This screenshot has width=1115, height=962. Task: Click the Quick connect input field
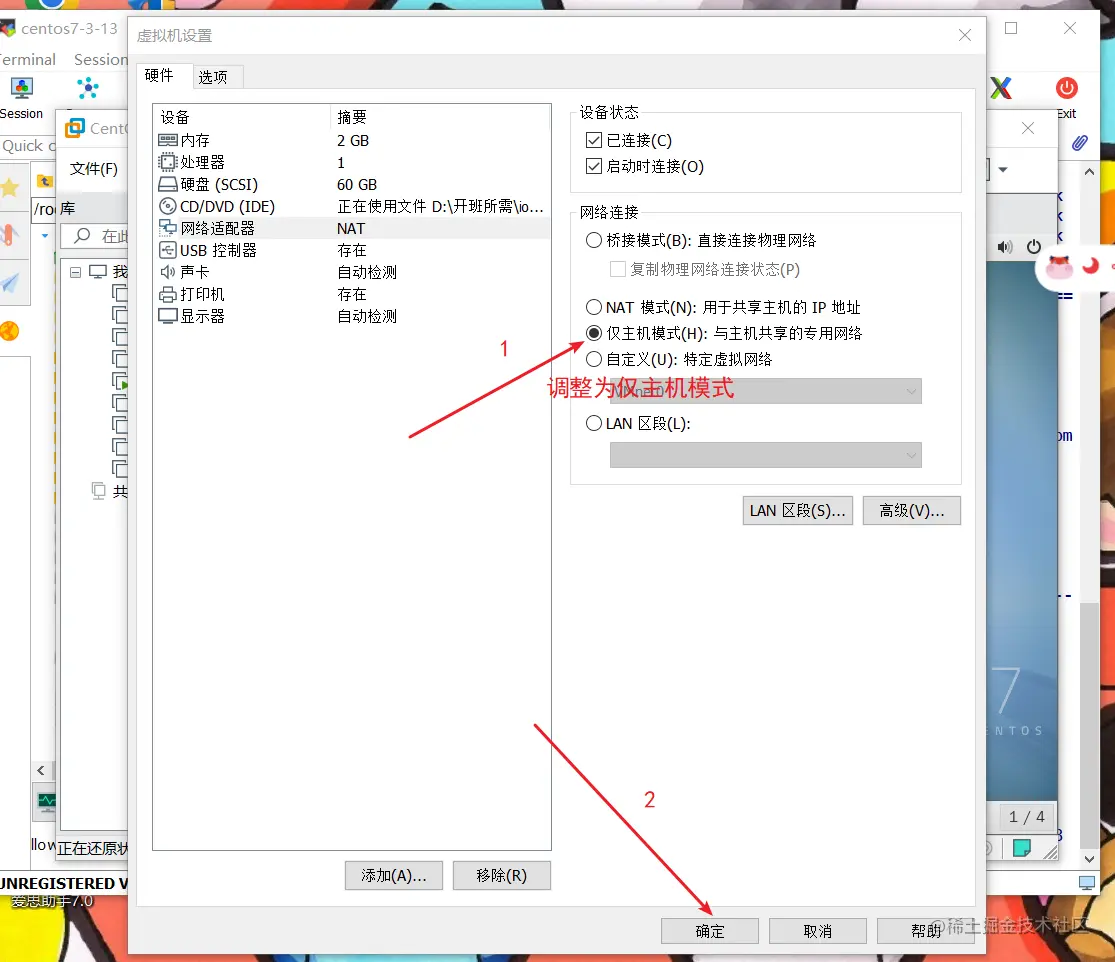[x=28, y=146]
